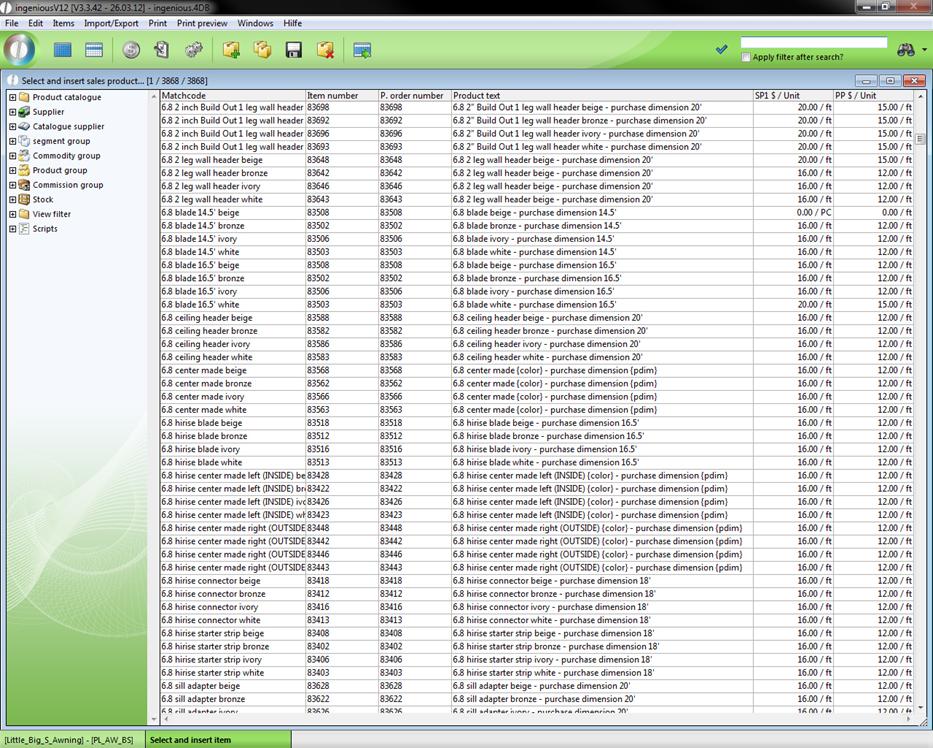The image size is (933, 748).
Task: Click the binoculars search icon
Action: (906, 49)
